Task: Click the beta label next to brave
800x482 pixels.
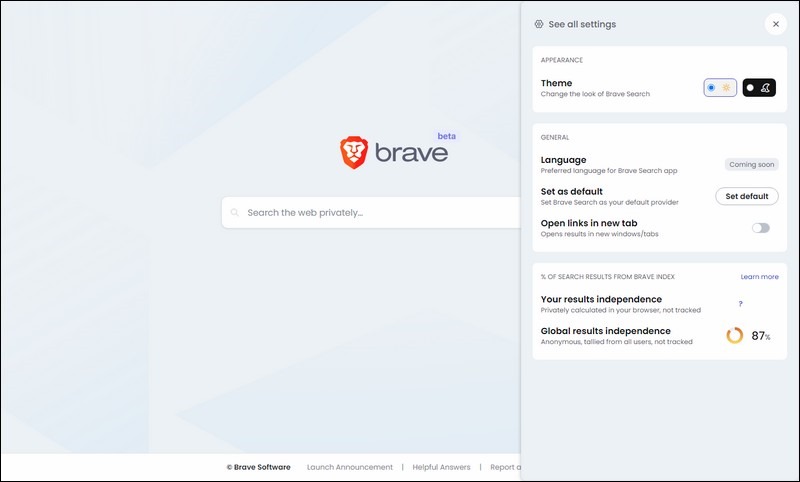Action: [x=446, y=136]
